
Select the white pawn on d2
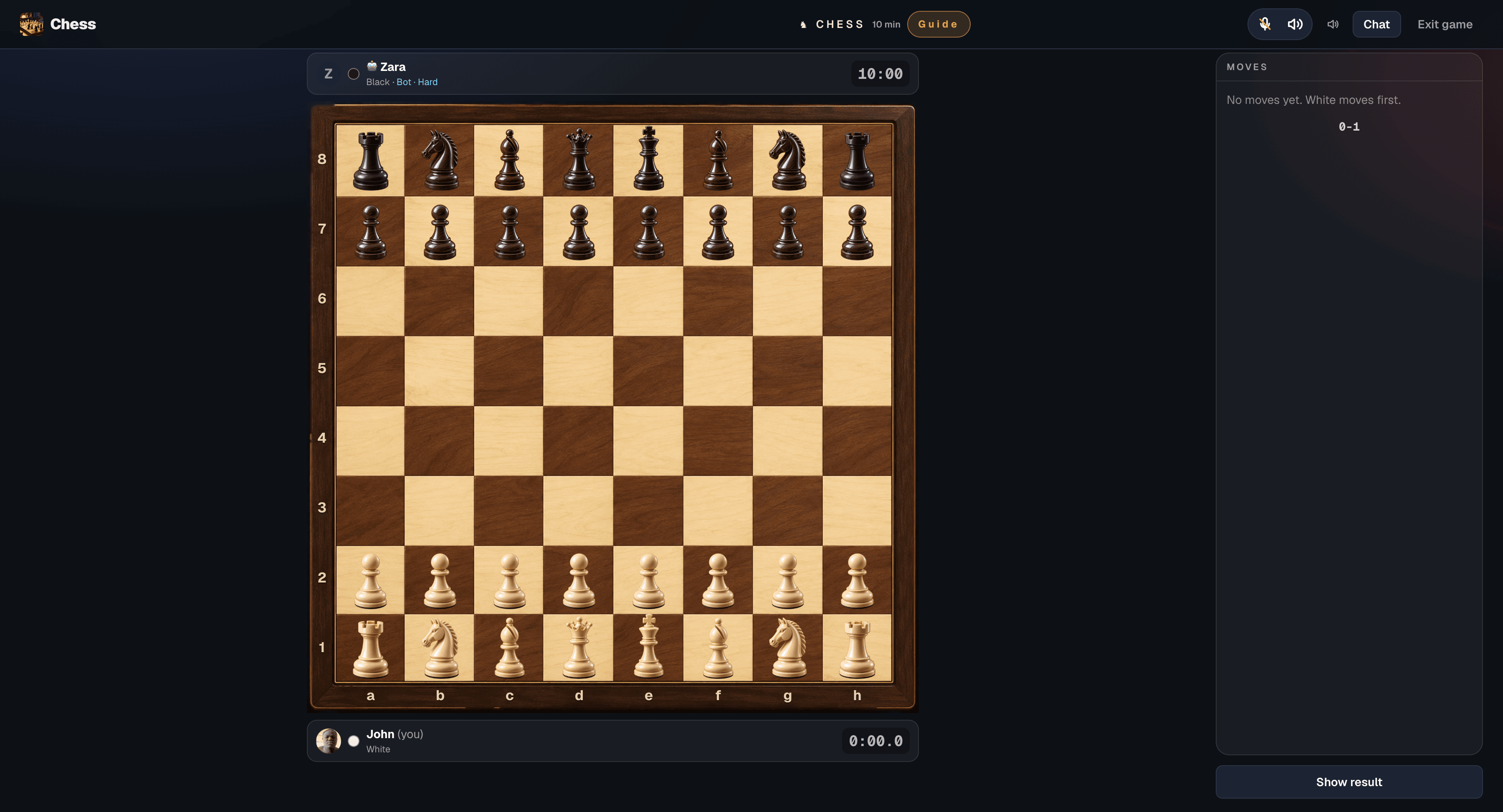click(x=579, y=580)
